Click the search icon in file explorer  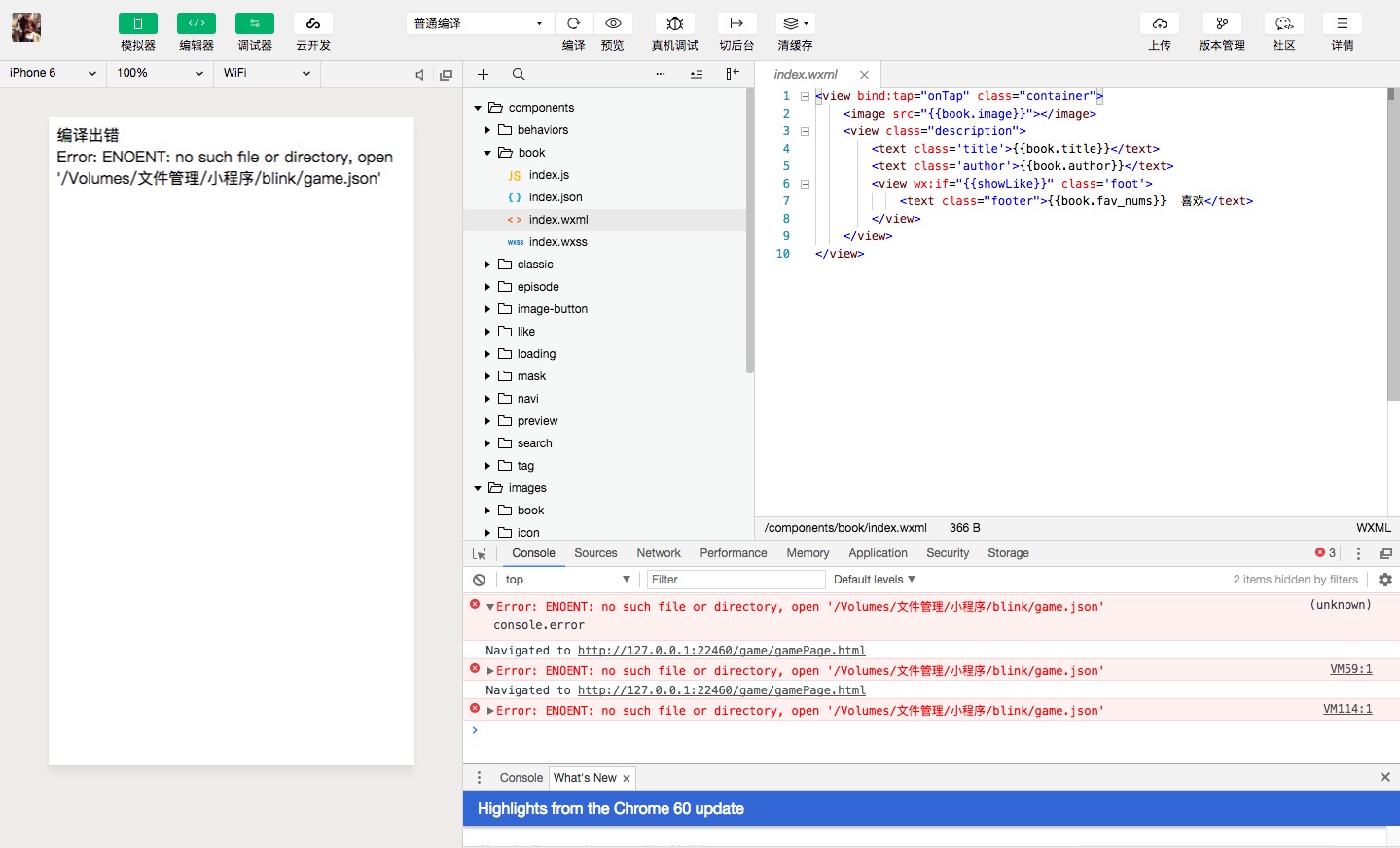click(519, 74)
